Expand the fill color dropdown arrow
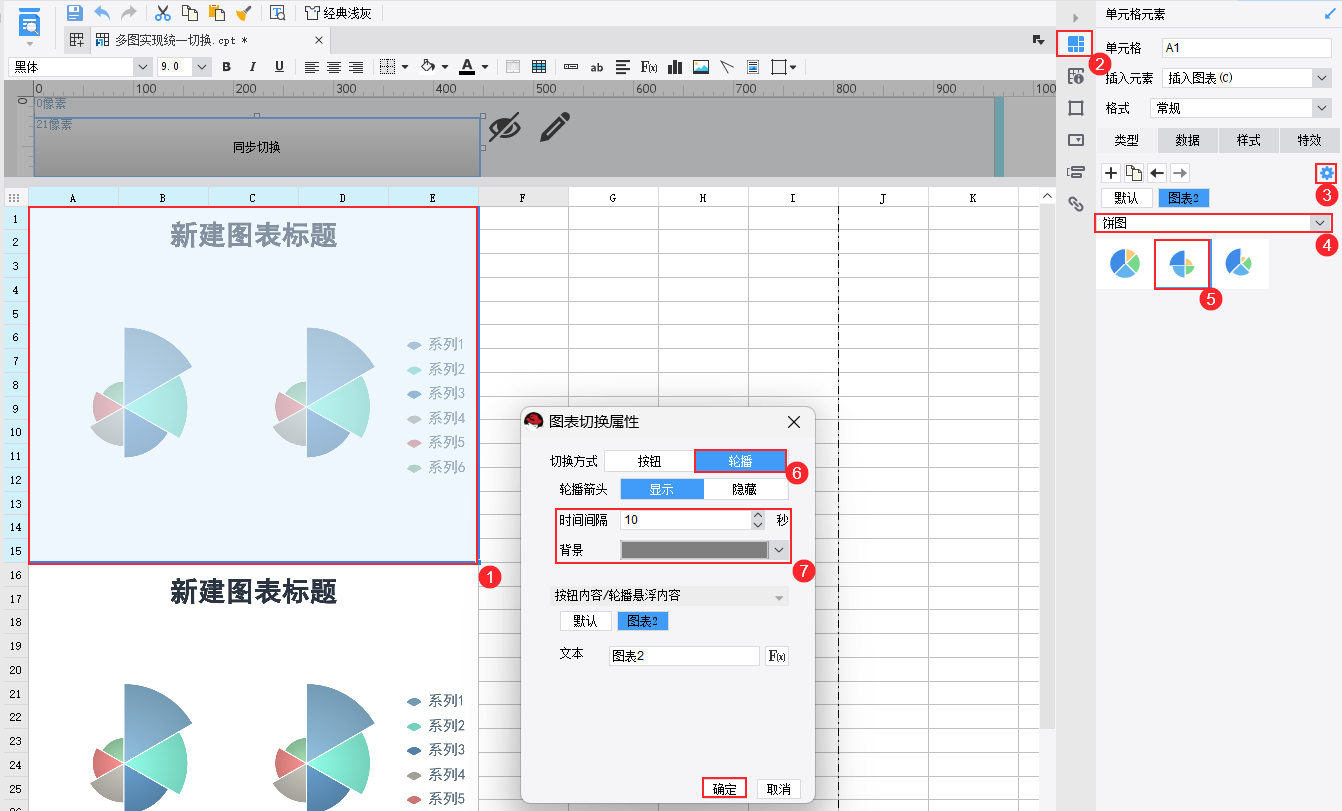This screenshot has width=1342, height=811. 446,67
